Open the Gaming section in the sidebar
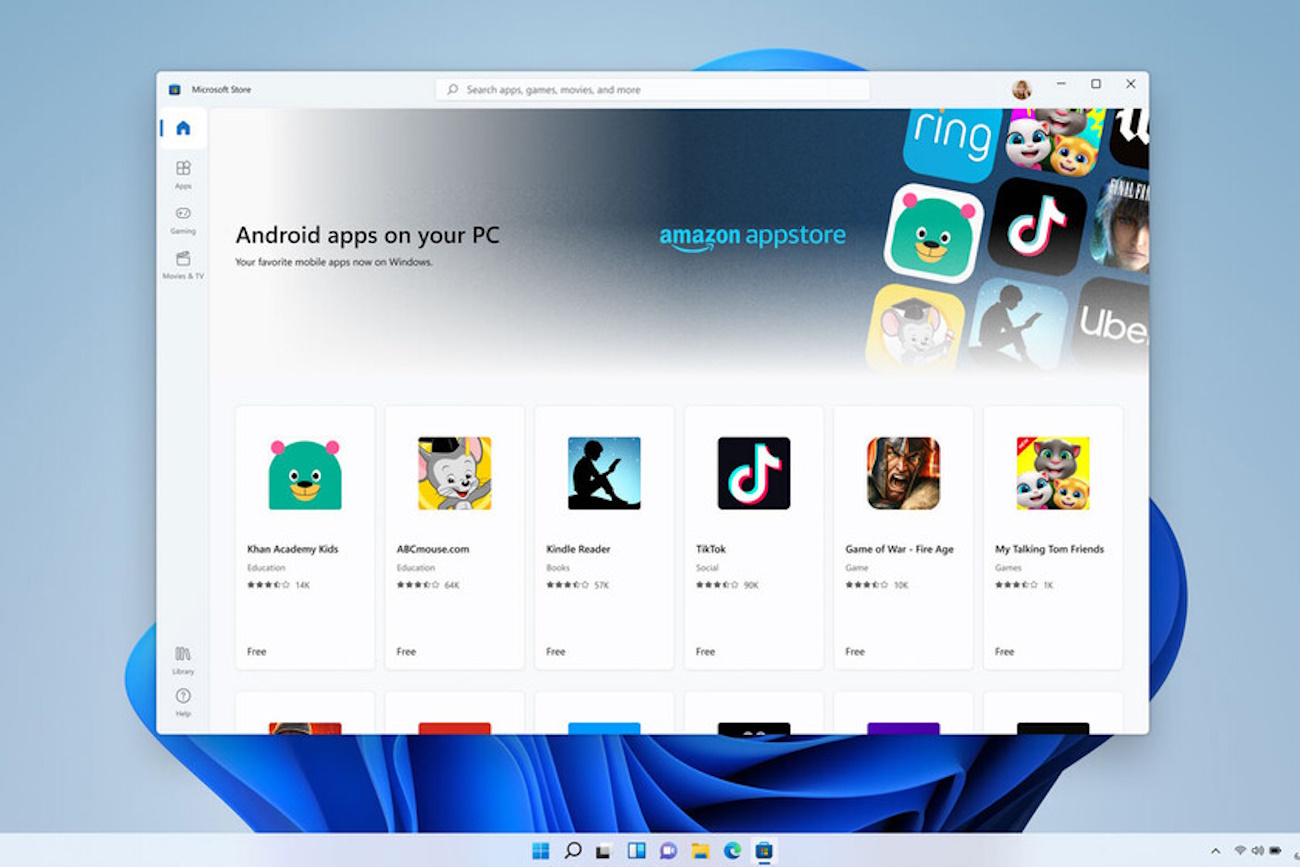 [x=183, y=219]
